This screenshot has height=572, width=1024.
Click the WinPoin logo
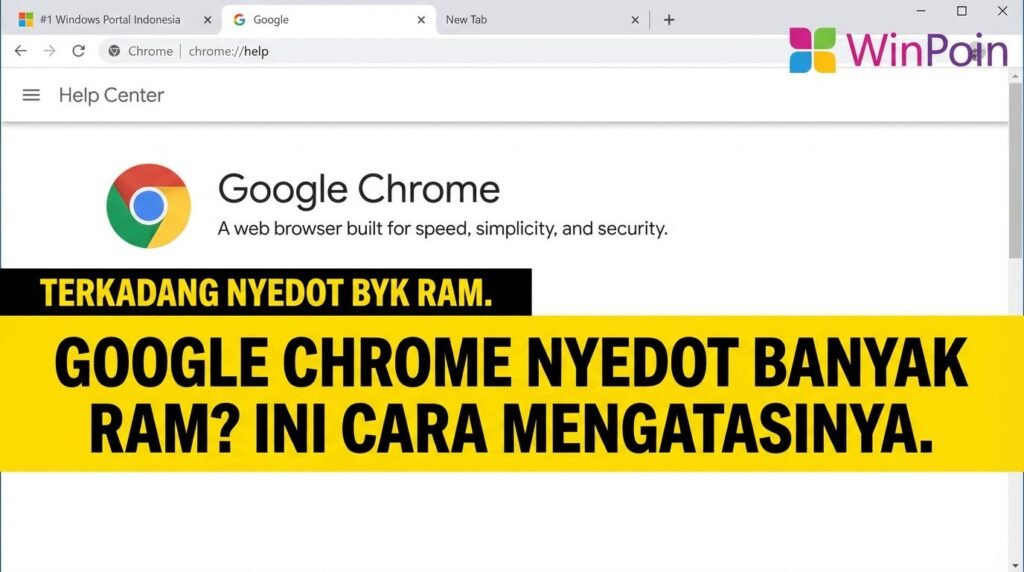coord(898,50)
